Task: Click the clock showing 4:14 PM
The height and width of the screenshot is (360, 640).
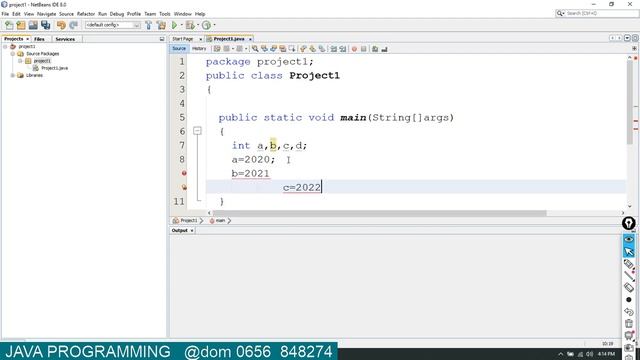Action: coord(607,354)
